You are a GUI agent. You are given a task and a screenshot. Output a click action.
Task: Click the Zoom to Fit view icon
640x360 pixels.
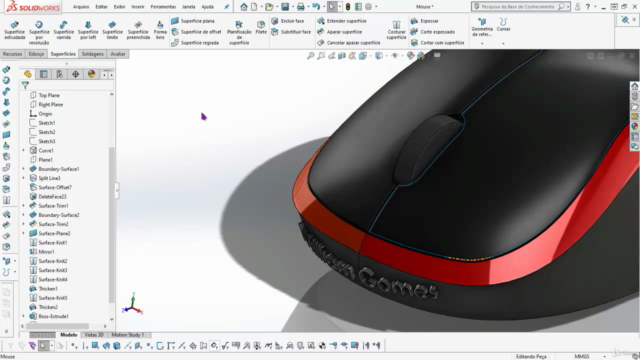pos(311,56)
